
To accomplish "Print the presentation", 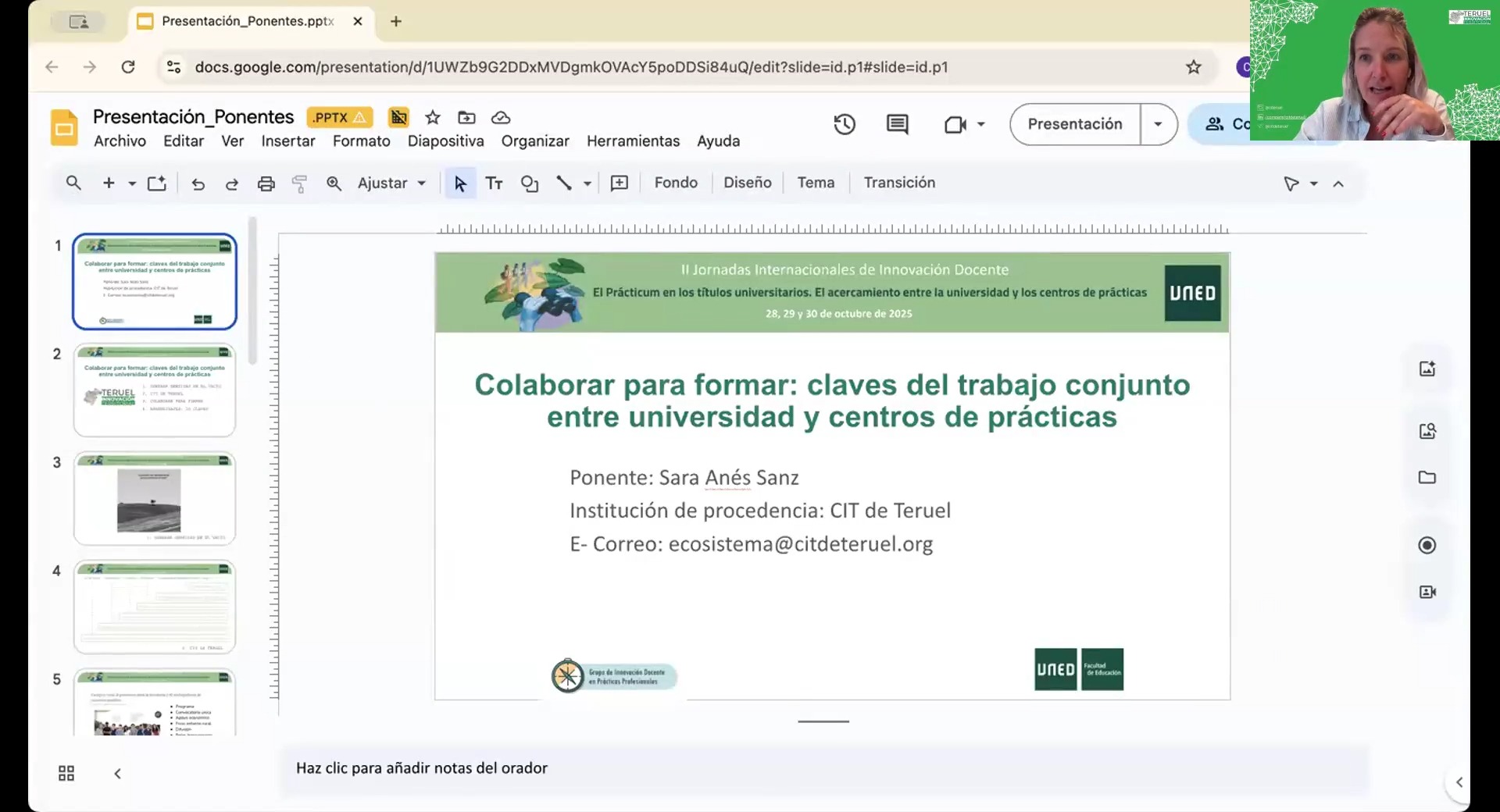I will 266,183.
